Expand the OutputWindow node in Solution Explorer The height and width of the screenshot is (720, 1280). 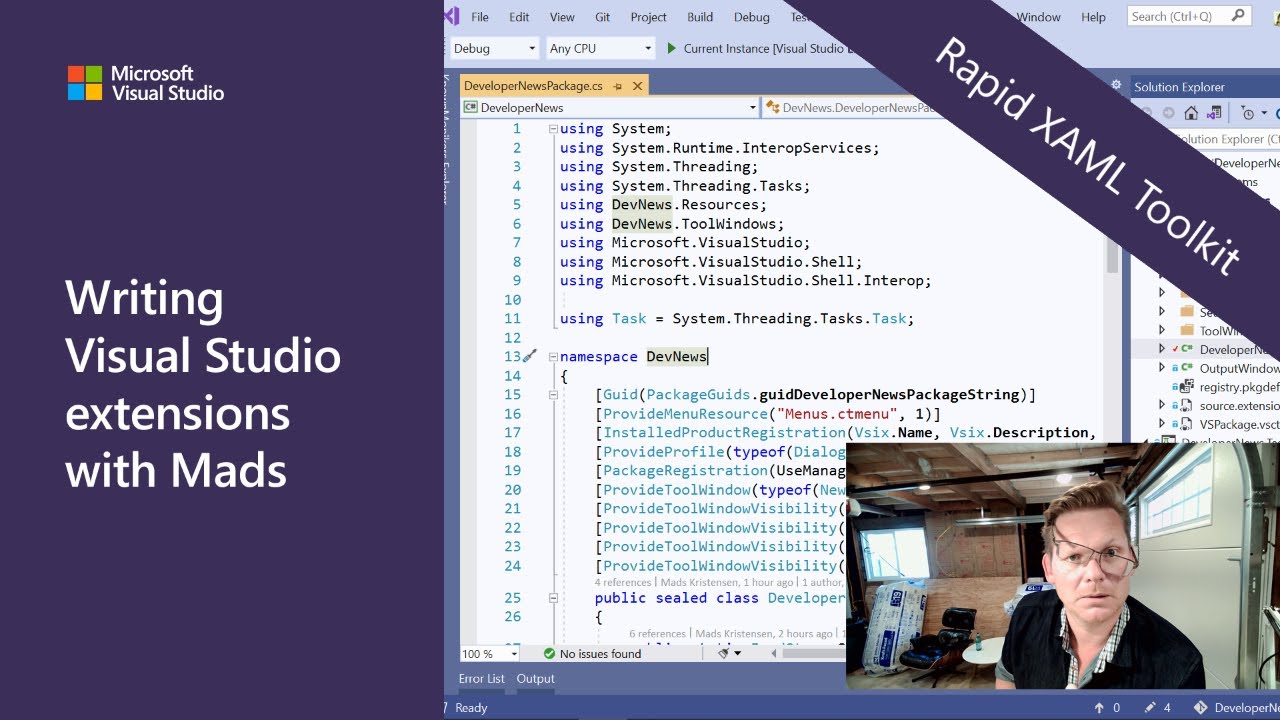1162,368
